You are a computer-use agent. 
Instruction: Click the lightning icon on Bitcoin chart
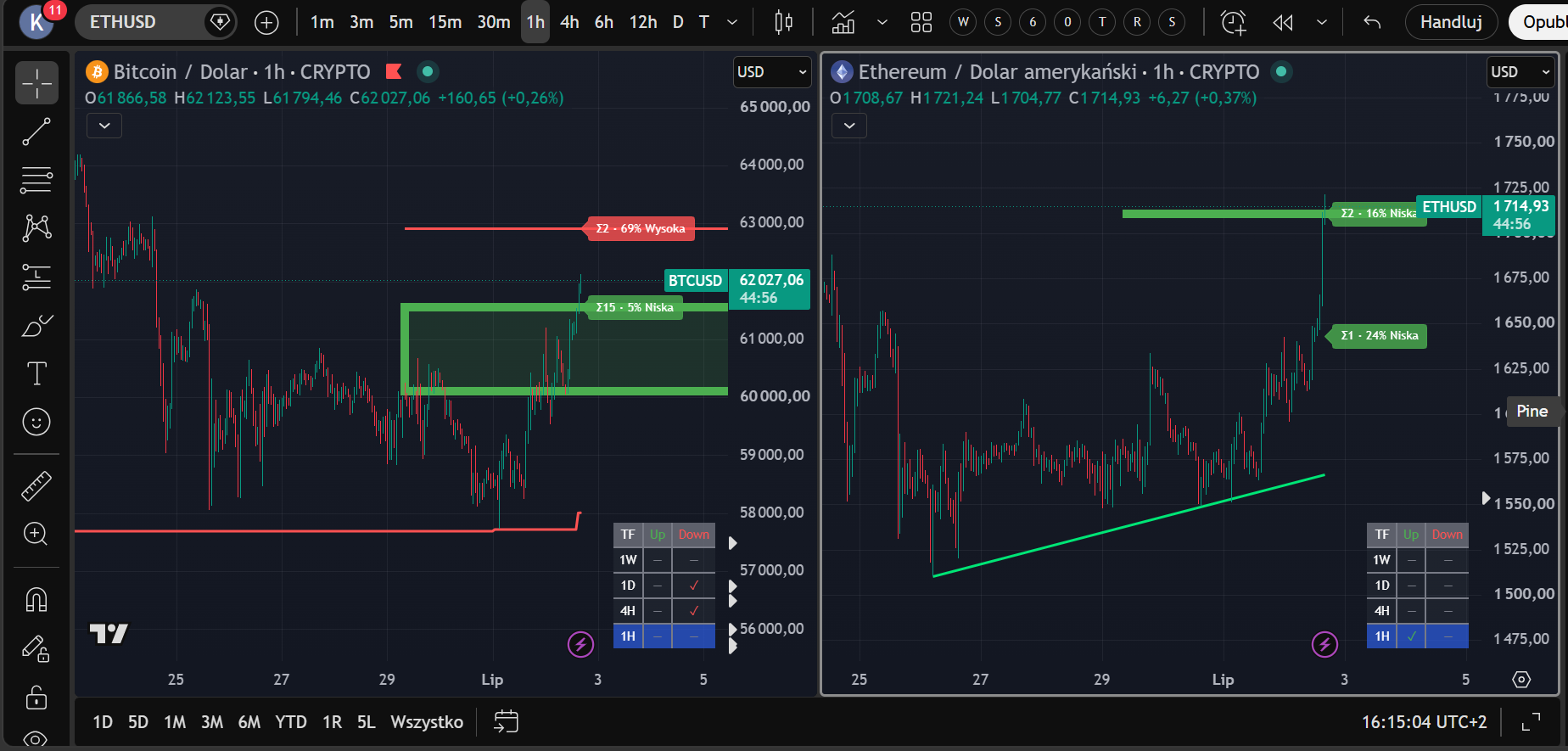click(x=580, y=645)
